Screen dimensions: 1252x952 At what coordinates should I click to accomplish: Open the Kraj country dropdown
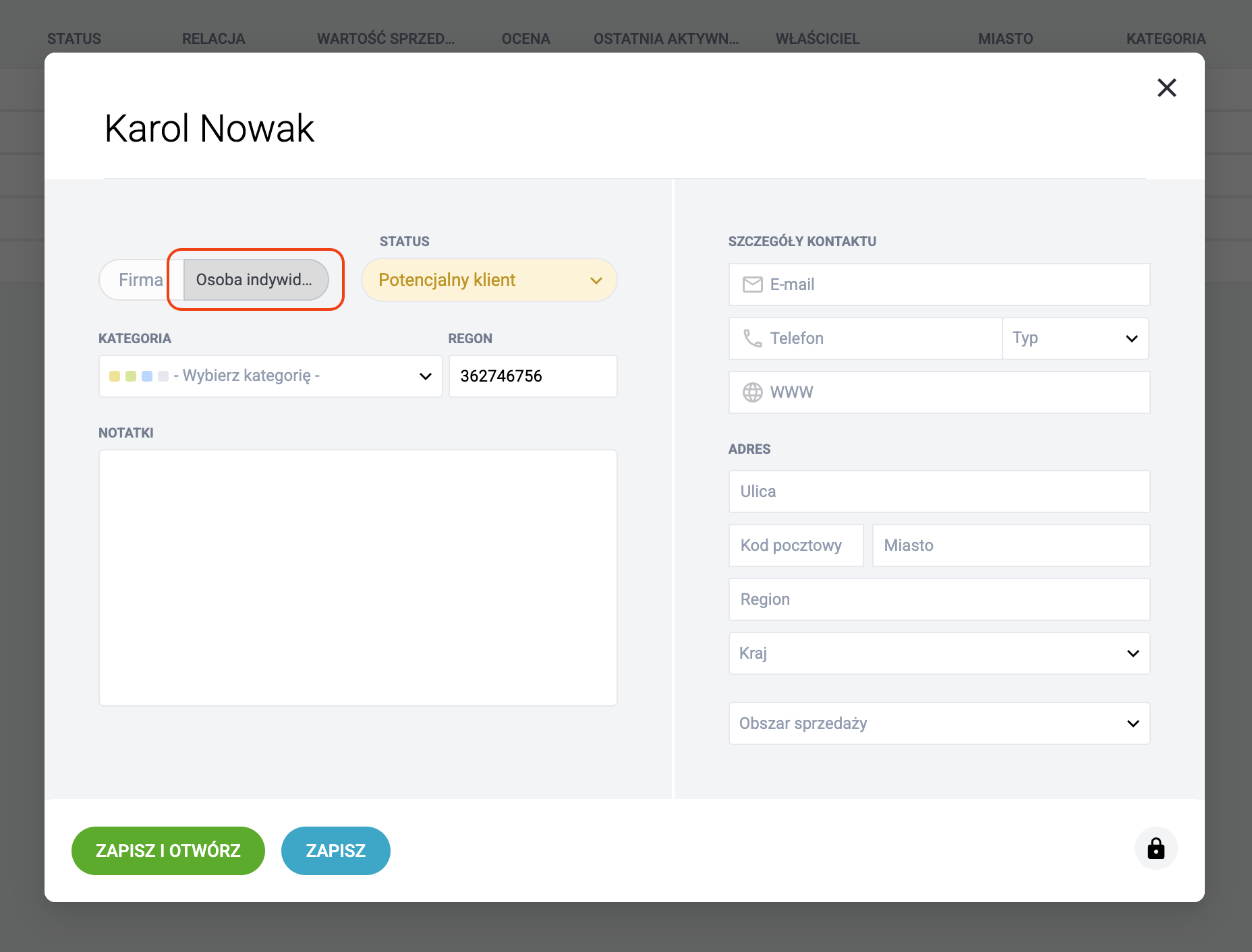(x=939, y=653)
